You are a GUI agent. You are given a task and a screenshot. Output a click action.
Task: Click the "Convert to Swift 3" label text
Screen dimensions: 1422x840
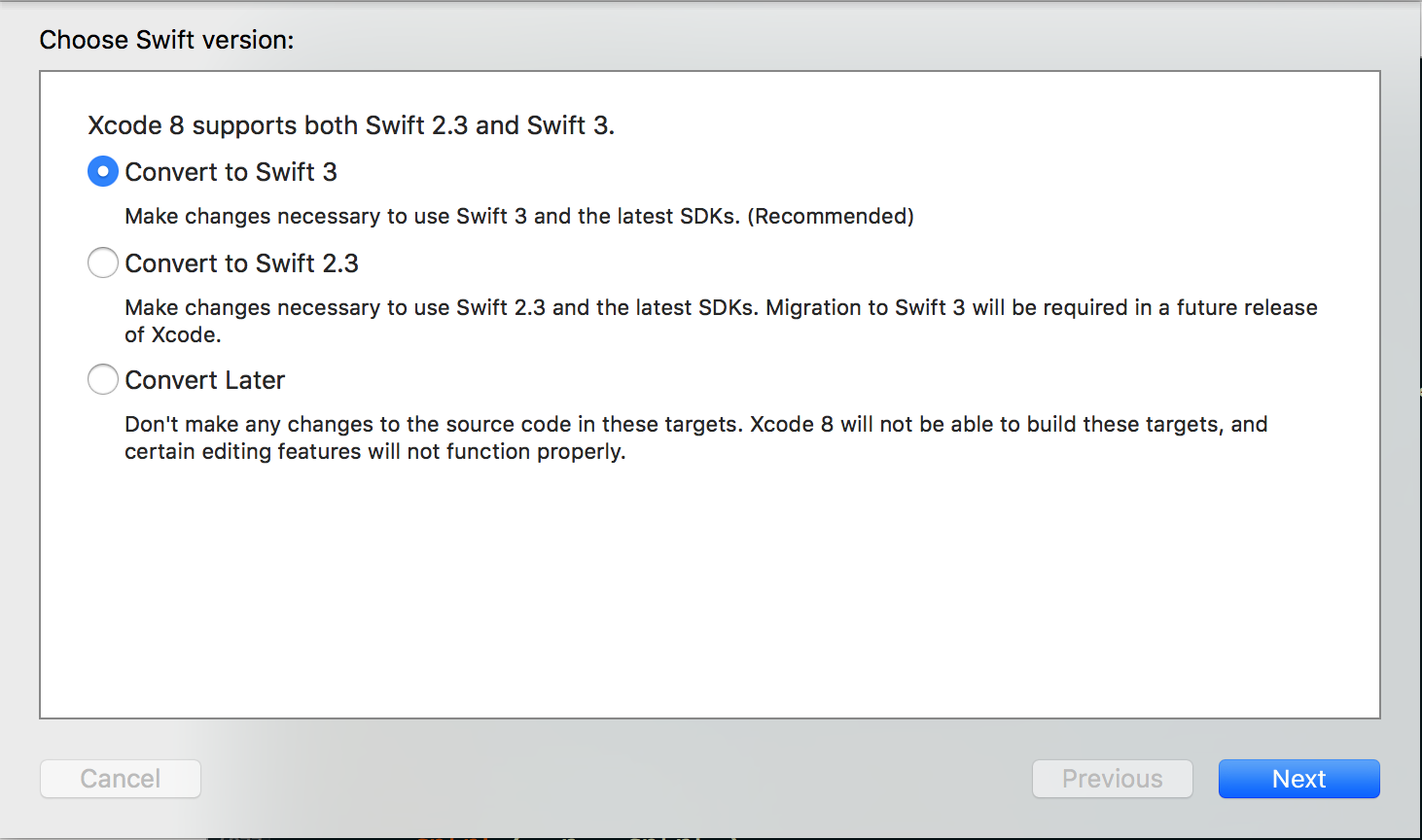coord(231,172)
